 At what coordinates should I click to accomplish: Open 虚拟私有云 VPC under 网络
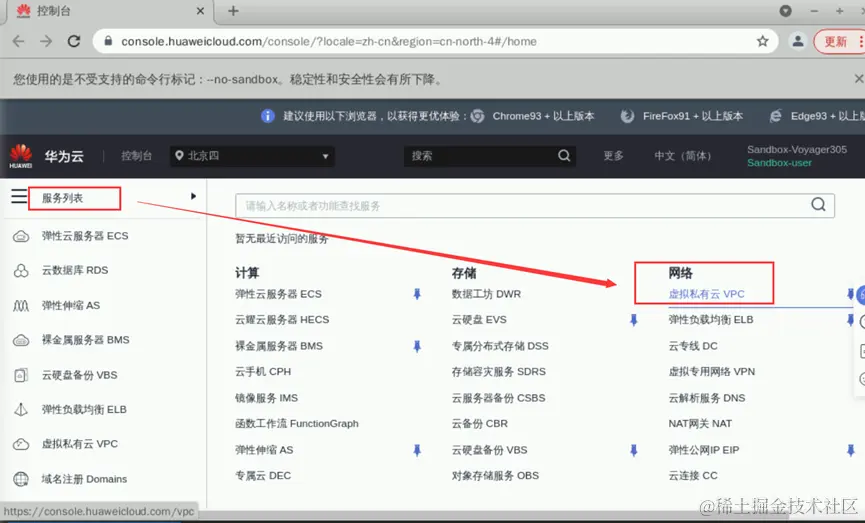click(x=706, y=294)
